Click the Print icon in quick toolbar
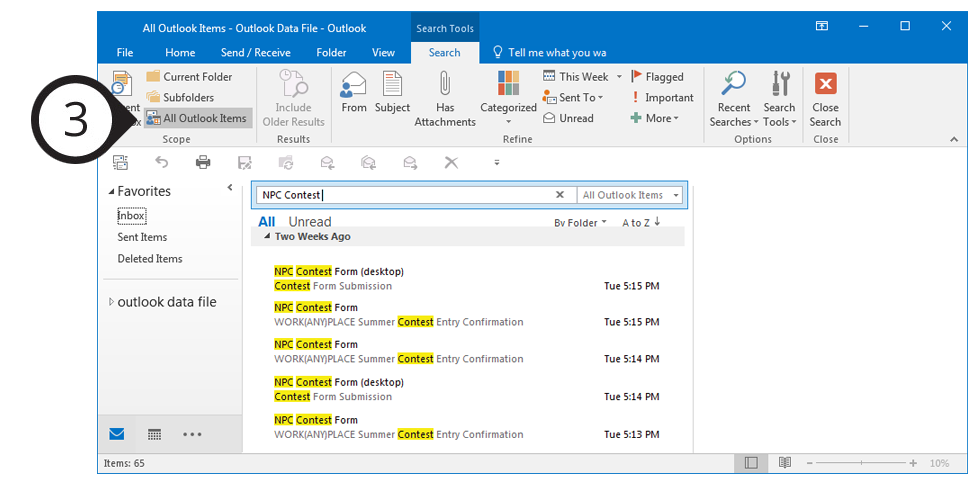Viewport: 968px width, 485px height. tap(203, 162)
